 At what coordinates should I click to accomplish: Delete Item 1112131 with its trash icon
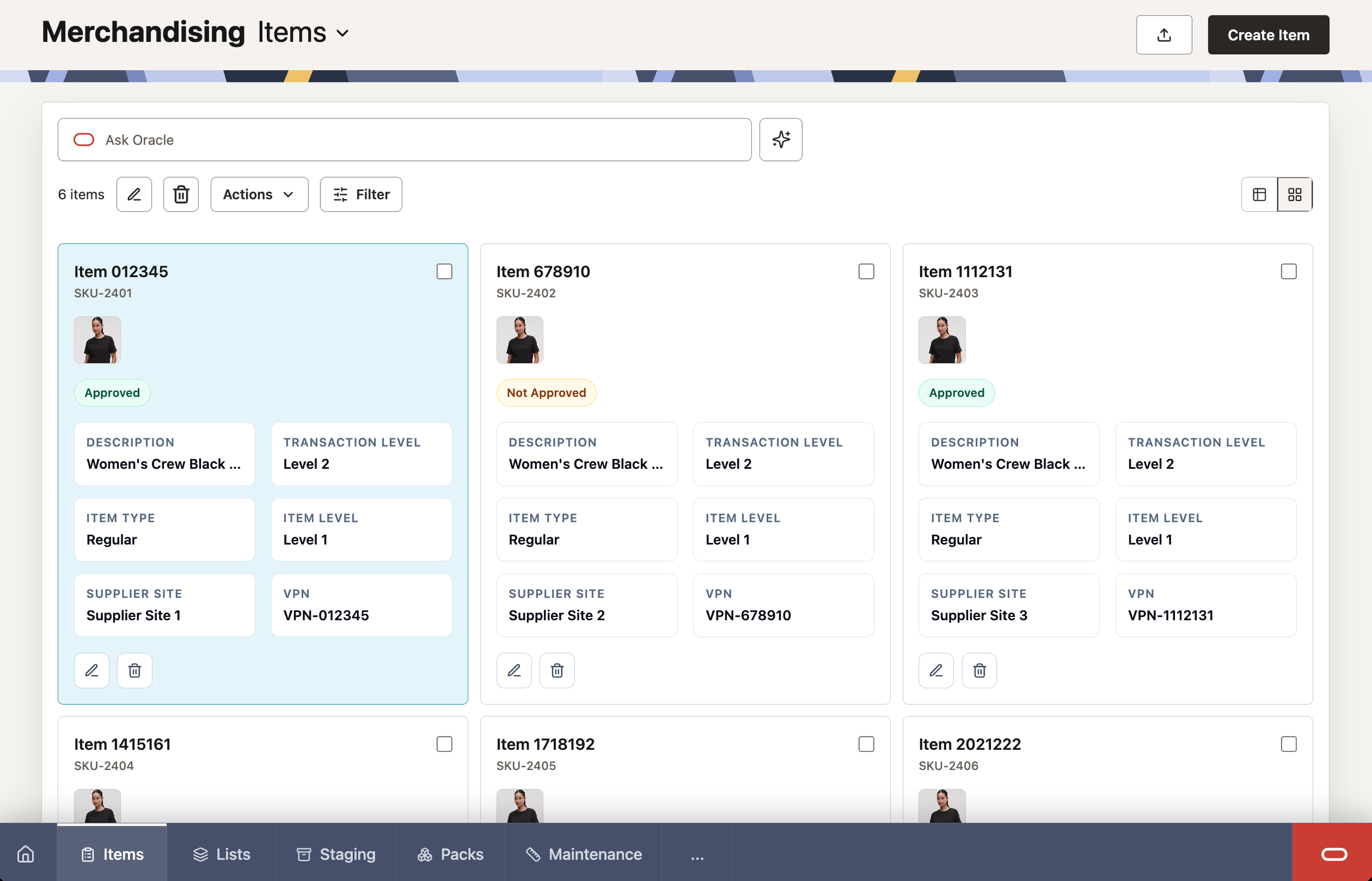(x=979, y=670)
